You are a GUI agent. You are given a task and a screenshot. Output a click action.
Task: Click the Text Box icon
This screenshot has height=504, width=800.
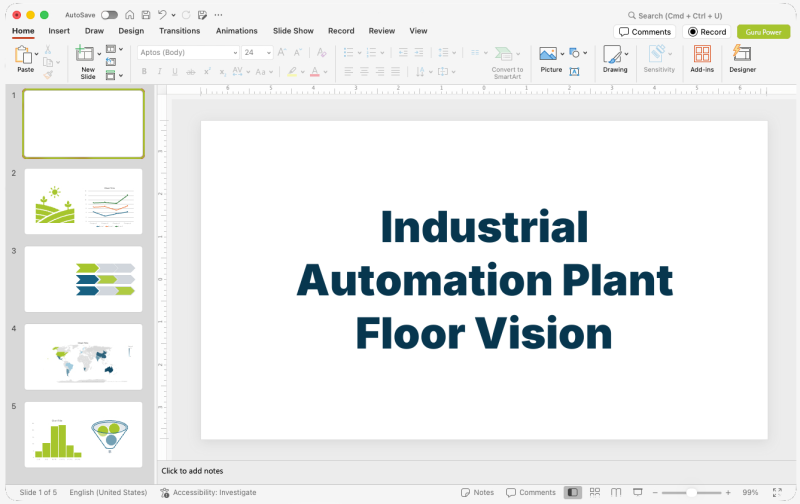(x=574, y=72)
